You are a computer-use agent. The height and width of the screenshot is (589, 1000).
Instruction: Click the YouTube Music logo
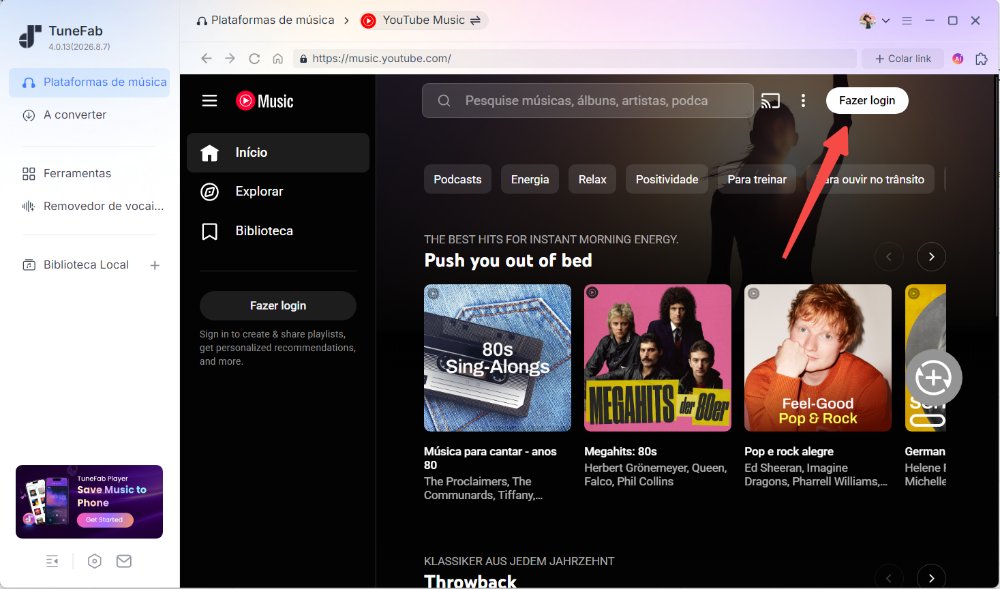tap(264, 101)
